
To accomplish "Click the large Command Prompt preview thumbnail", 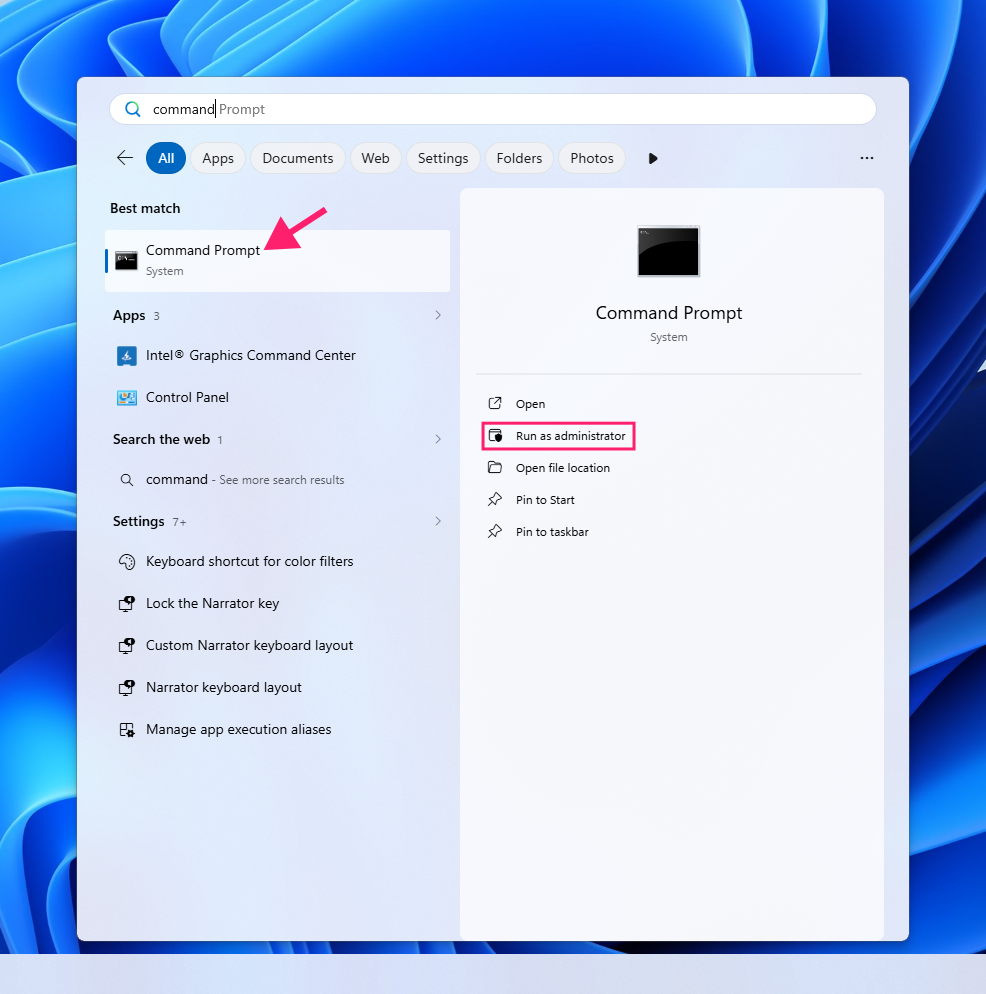I will [668, 251].
